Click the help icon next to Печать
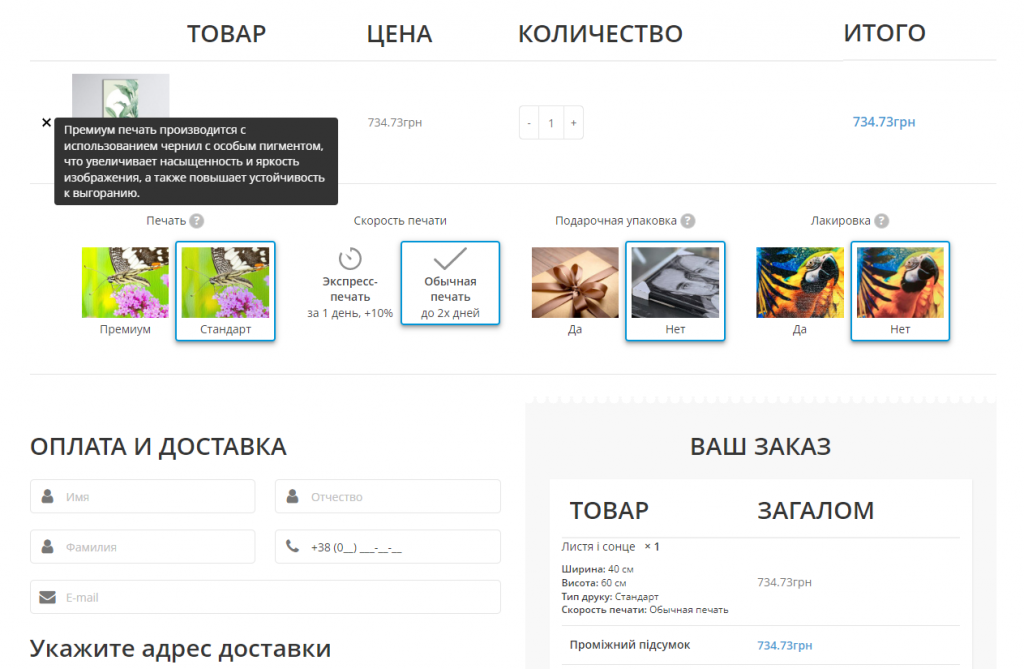The height and width of the screenshot is (669, 1024). (x=197, y=221)
